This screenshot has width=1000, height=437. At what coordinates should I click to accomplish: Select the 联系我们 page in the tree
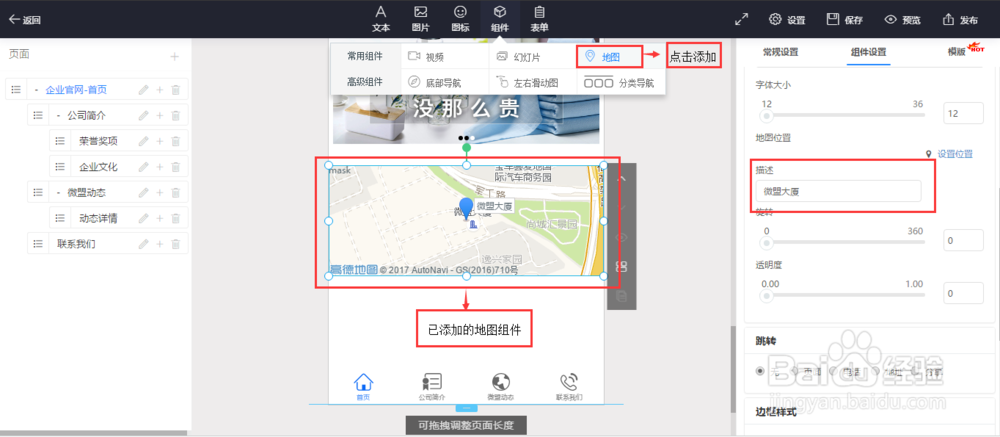tap(77, 243)
